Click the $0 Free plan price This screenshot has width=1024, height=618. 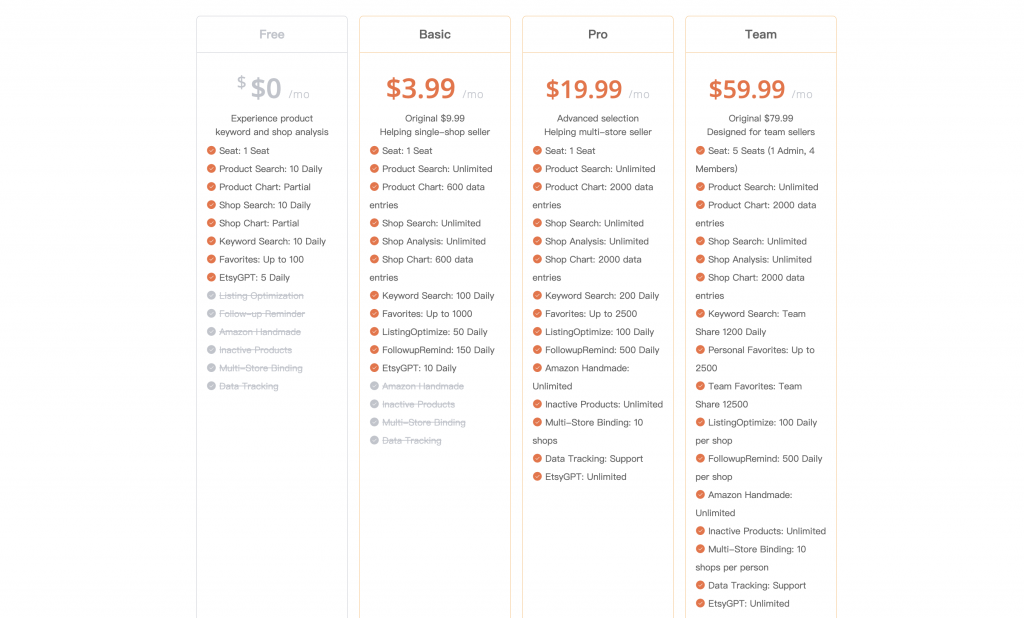pos(266,89)
